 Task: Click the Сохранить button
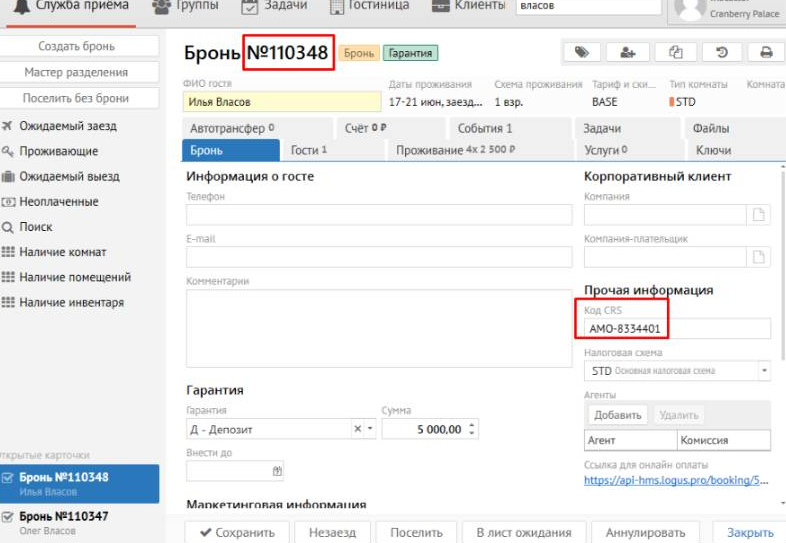[x=237, y=533]
